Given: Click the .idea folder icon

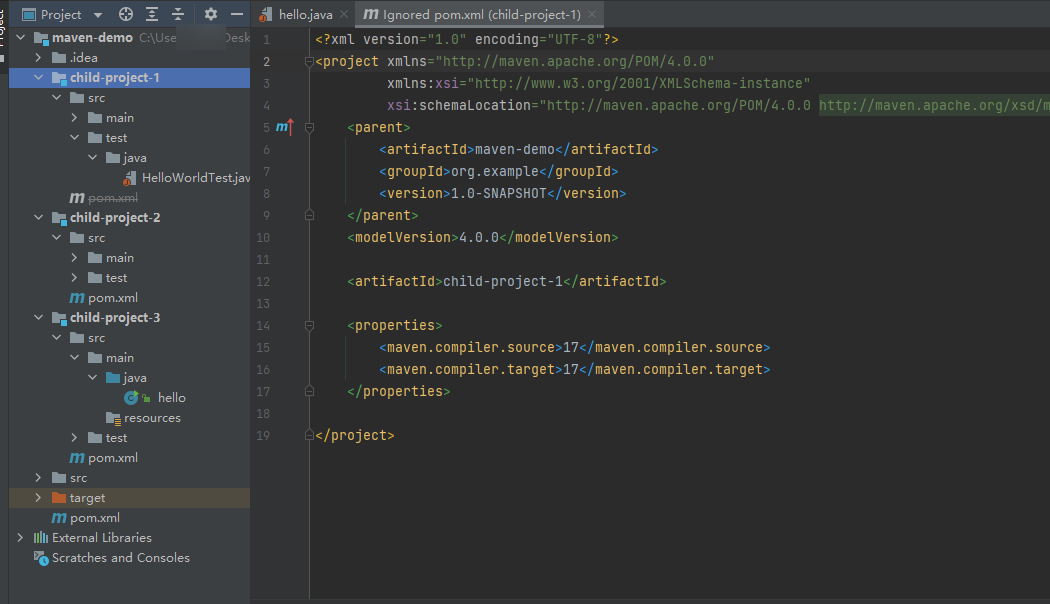Looking at the screenshot, I should point(59,58).
